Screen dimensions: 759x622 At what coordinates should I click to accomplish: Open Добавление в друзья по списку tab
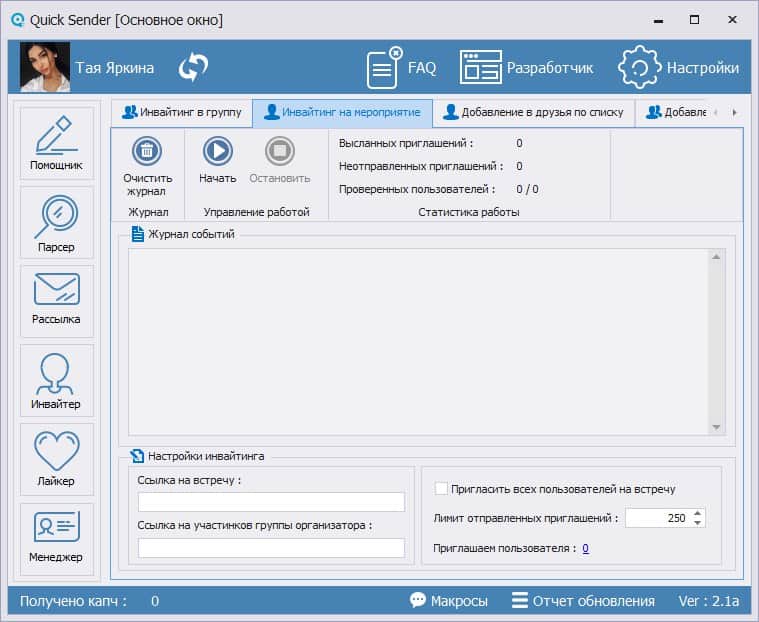(533, 112)
